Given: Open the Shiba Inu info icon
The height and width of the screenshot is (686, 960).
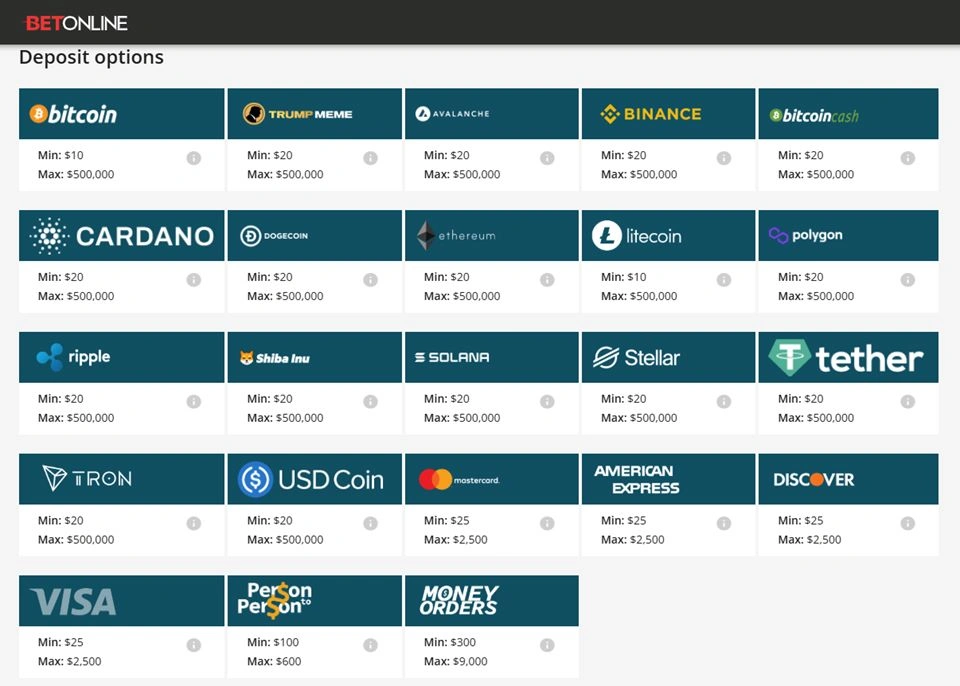Looking at the screenshot, I should 370,402.
